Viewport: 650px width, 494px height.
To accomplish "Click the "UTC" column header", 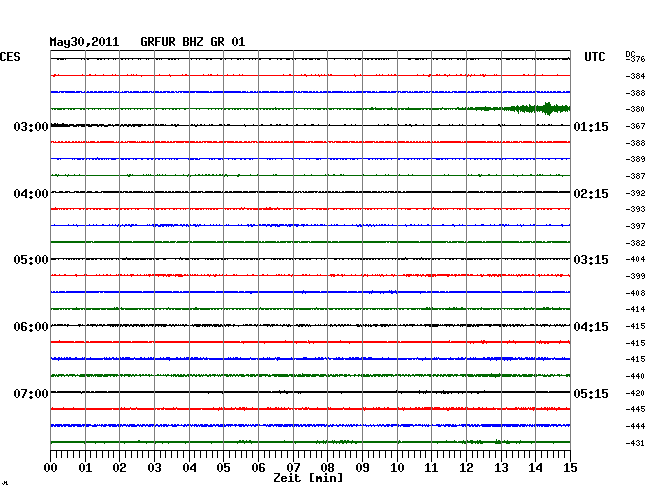I will point(594,57).
